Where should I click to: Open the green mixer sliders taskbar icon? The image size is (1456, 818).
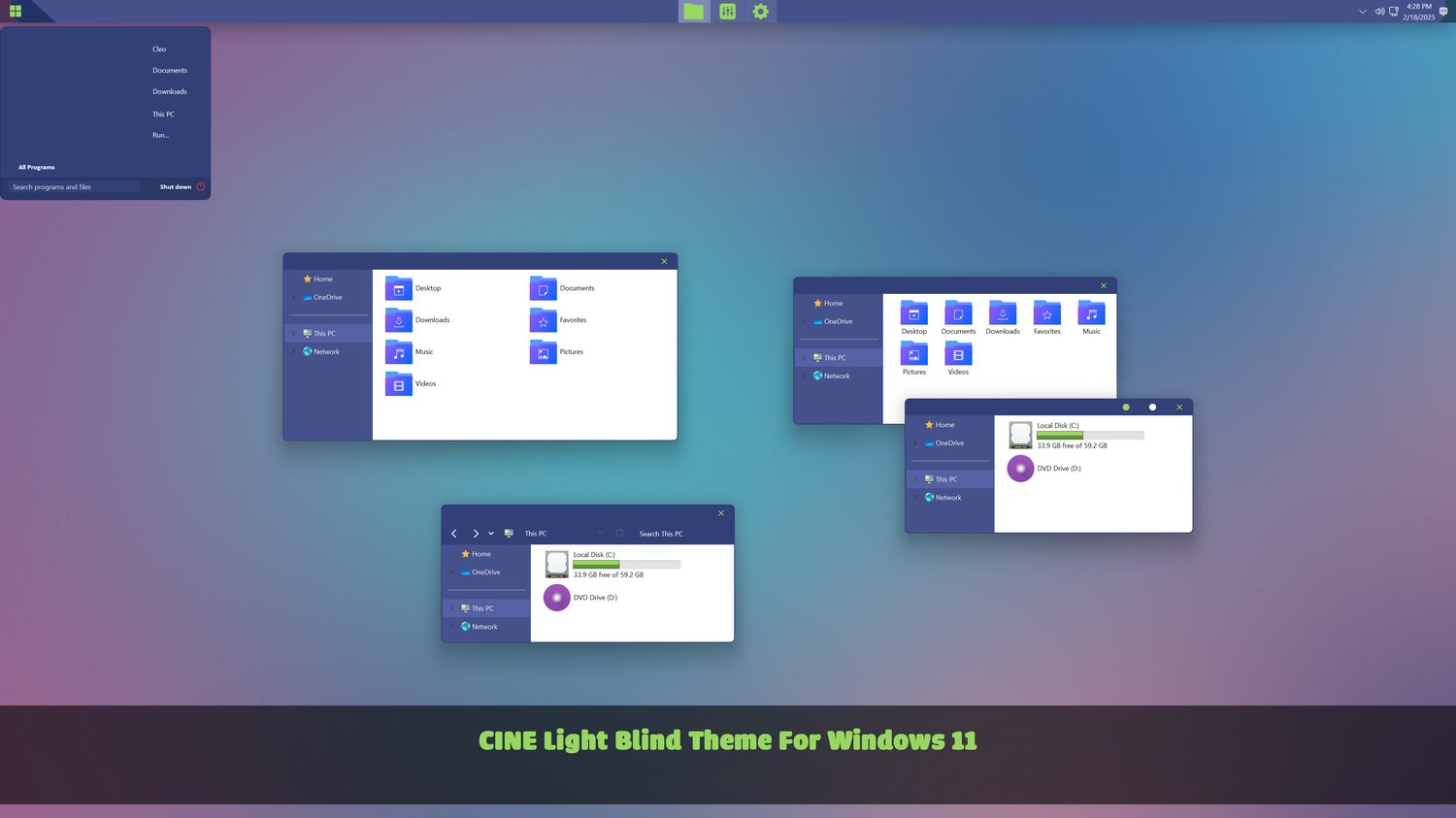coord(727,11)
